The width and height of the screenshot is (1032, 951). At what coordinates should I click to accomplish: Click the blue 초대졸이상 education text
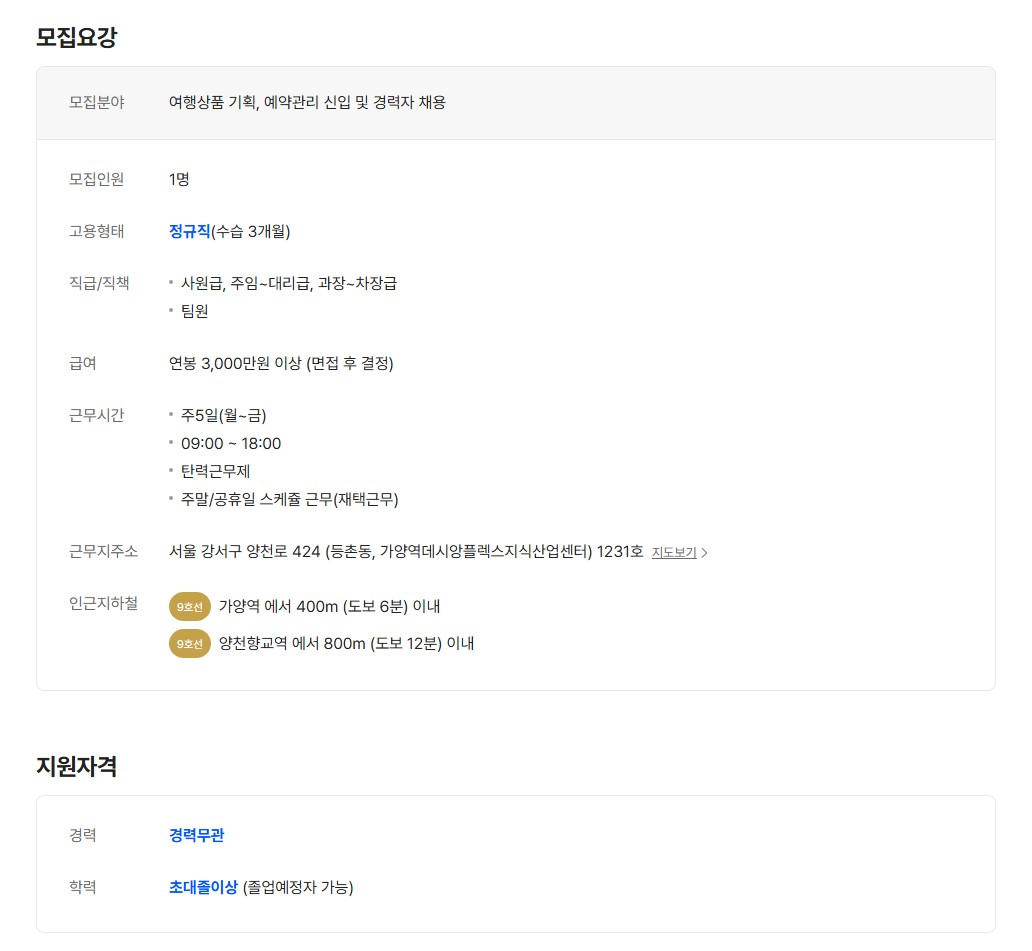[x=203, y=887]
